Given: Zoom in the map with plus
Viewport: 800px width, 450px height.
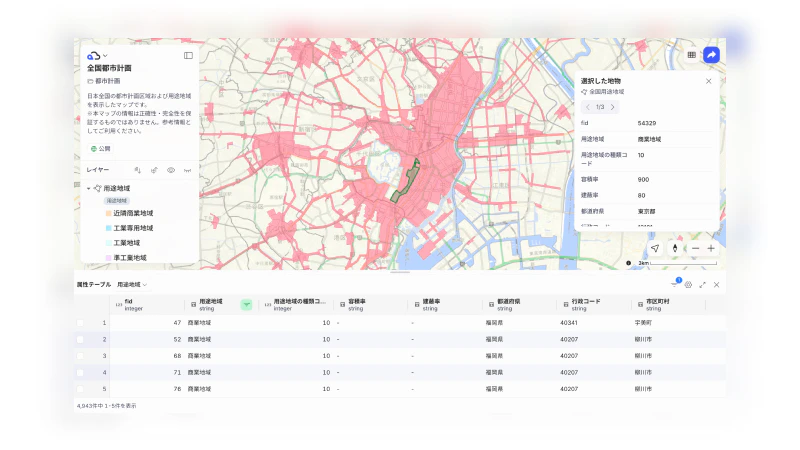Looking at the screenshot, I should pyautogui.click(x=711, y=248).
